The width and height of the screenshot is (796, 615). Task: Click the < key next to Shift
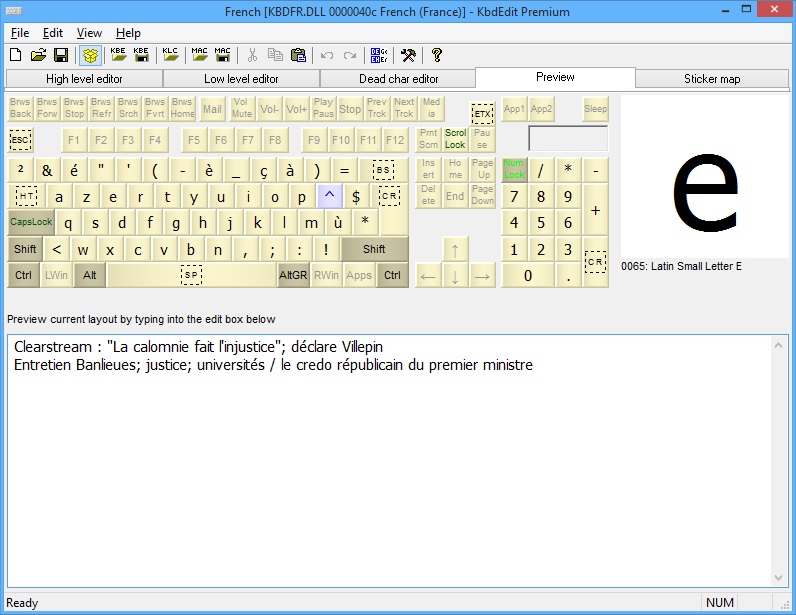pos(56,249)
